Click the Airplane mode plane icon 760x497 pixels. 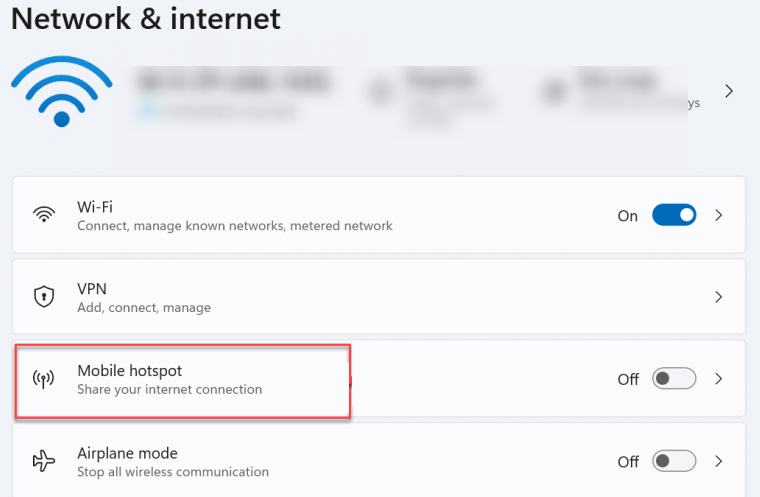tap(44, 461)
